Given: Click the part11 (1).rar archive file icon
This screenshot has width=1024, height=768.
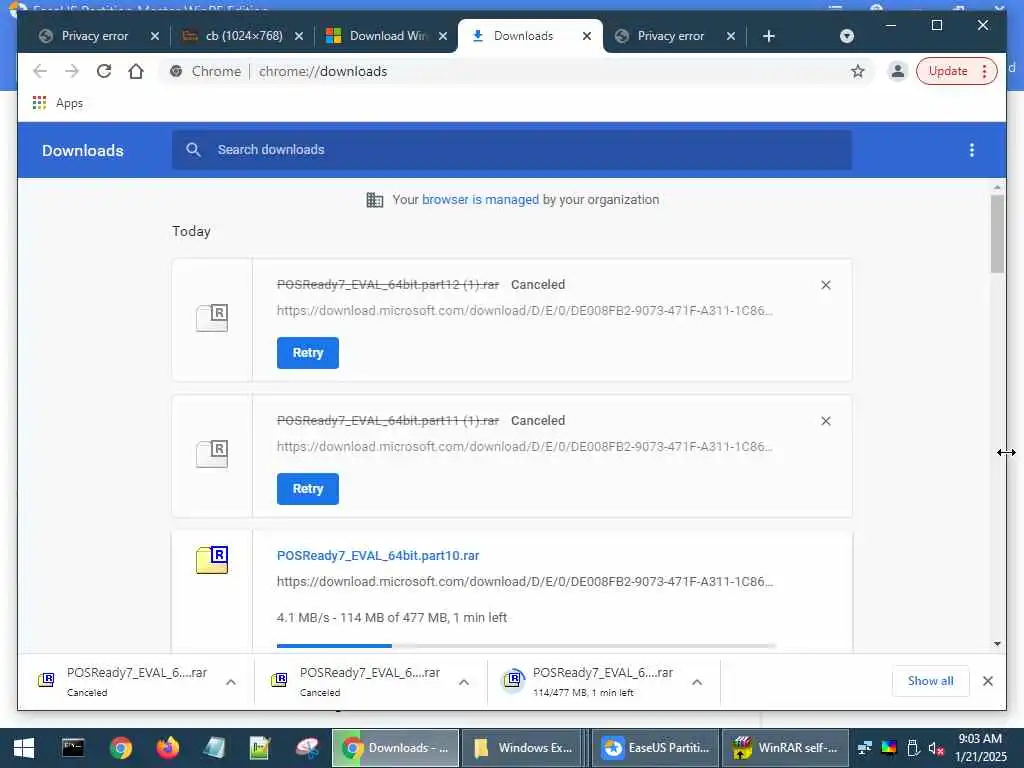Looking at the screenshot, I should (x=212, y=454).
